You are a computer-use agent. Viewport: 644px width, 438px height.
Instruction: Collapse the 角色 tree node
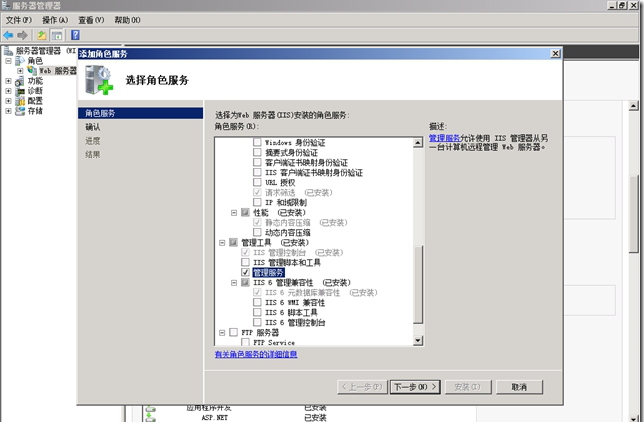[x=8, y=61]
